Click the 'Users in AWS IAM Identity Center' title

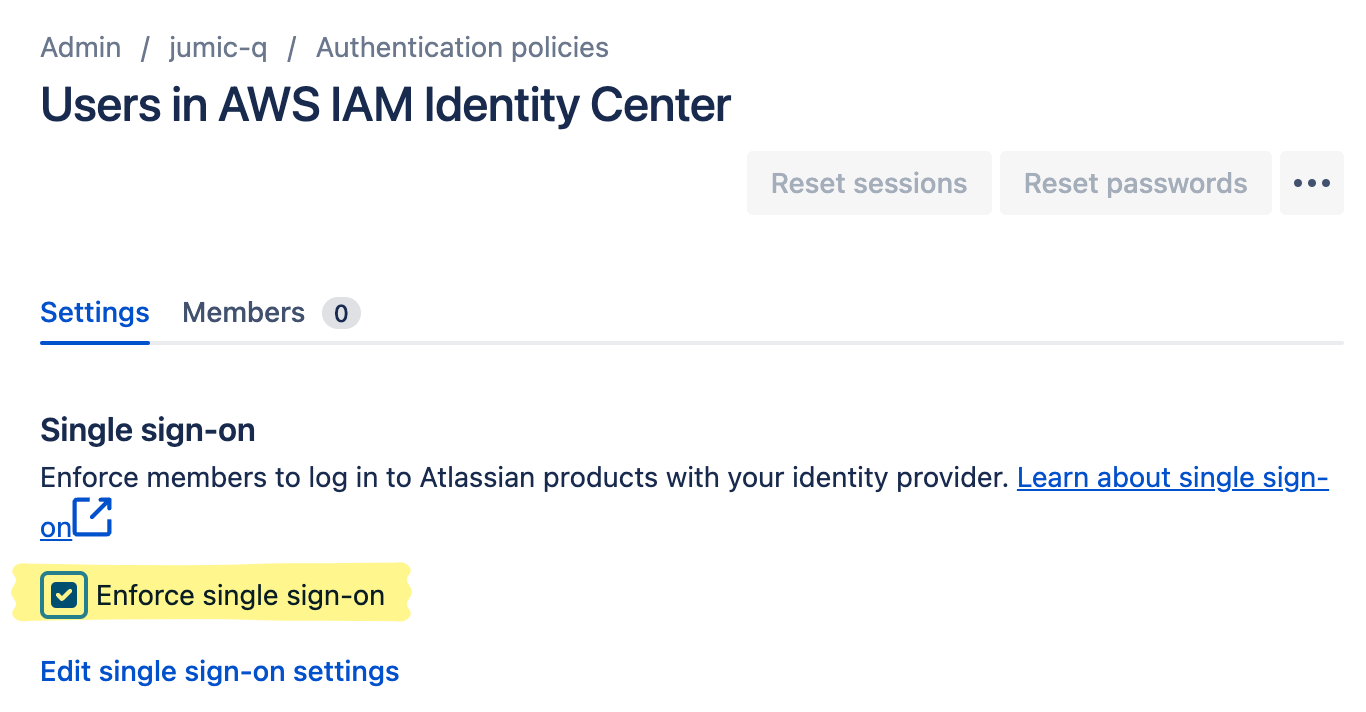[x=385, y=105]
